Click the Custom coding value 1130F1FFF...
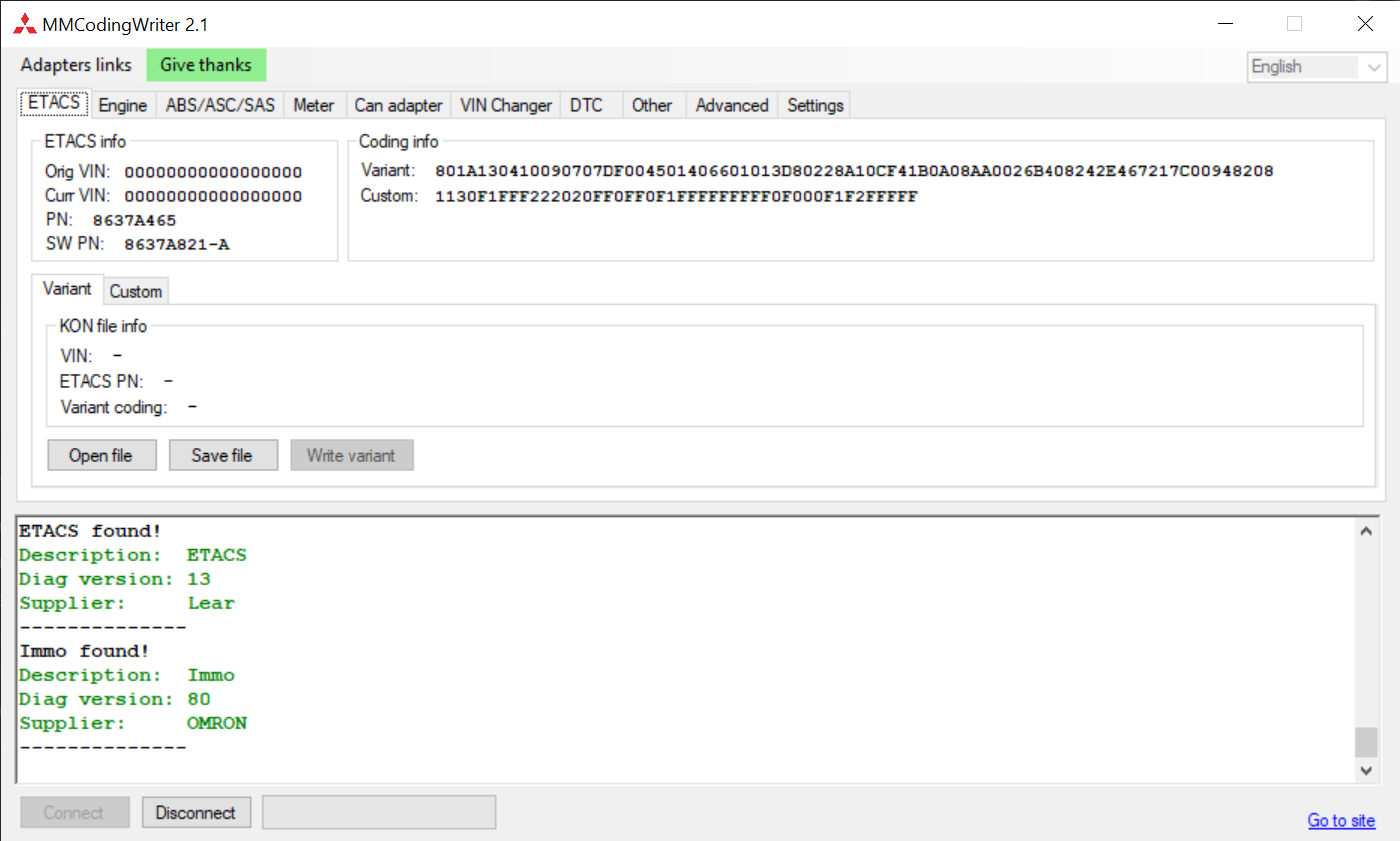Screen dimensions: 1400x841 pos(676,196)
